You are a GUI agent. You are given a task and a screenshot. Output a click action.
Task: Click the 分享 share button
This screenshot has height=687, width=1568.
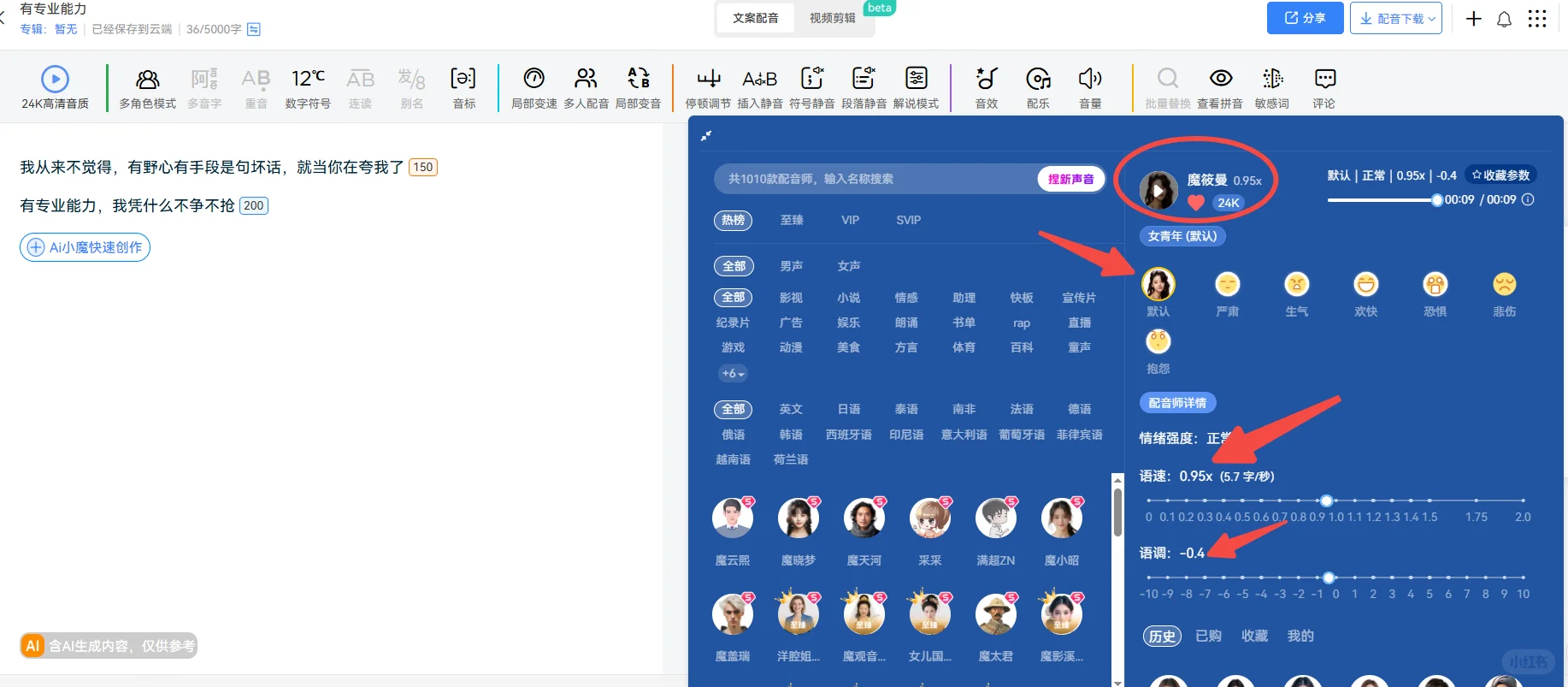point(1306,18)
